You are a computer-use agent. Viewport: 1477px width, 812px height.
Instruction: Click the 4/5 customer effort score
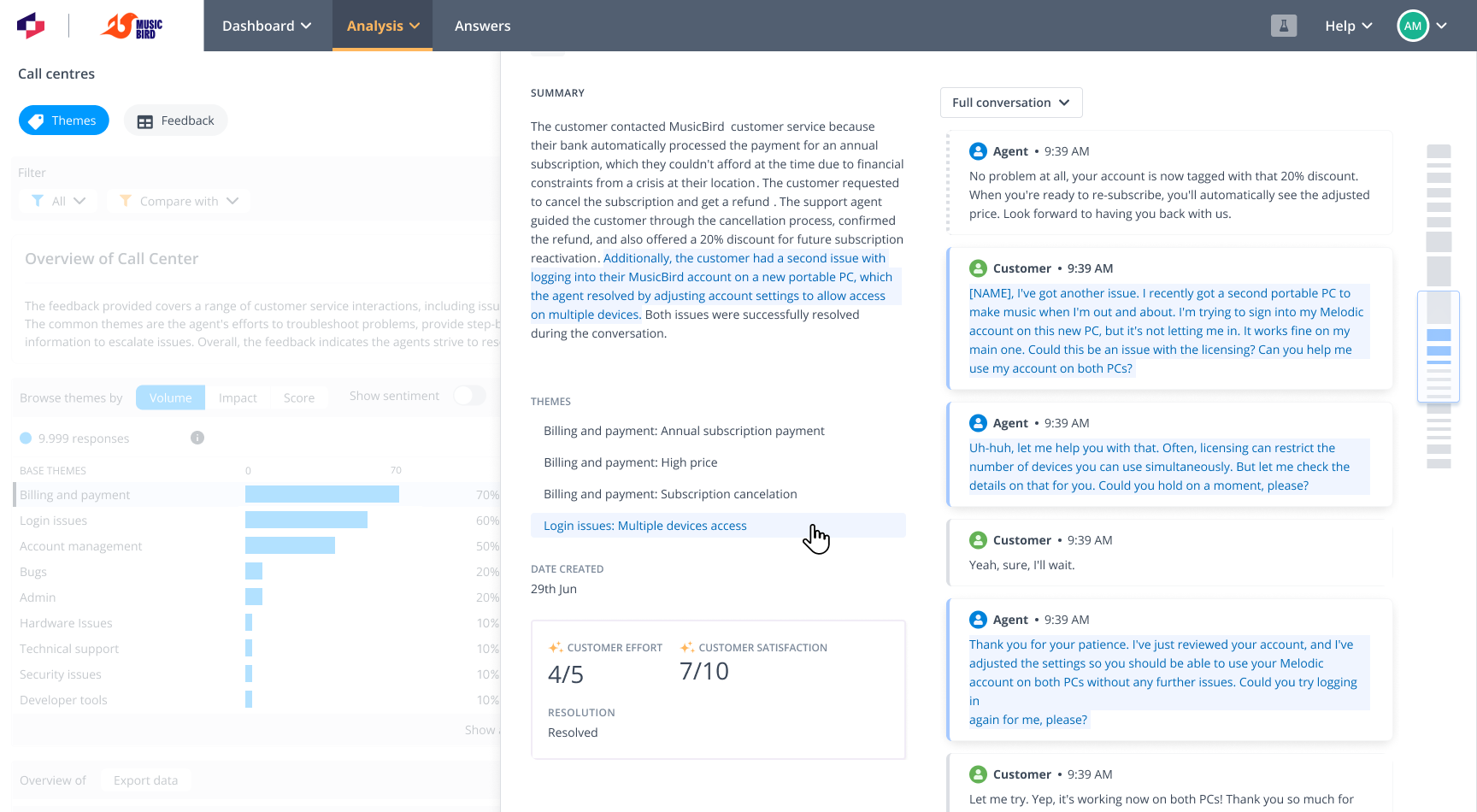[566, 674]
